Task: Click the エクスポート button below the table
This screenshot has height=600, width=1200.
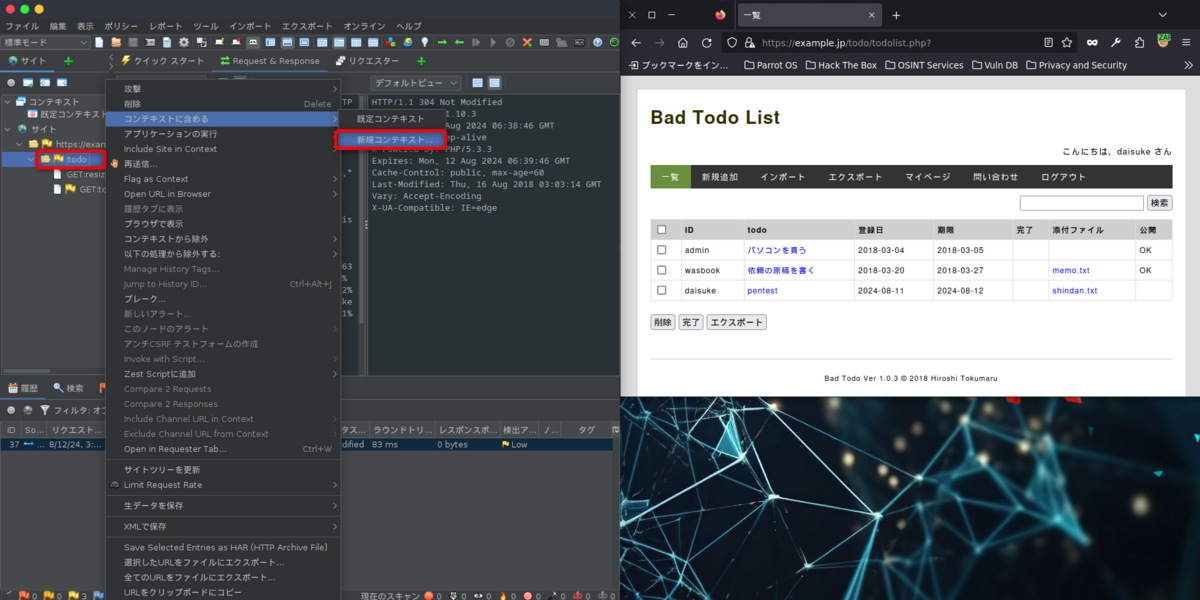Action: (737, 322)
